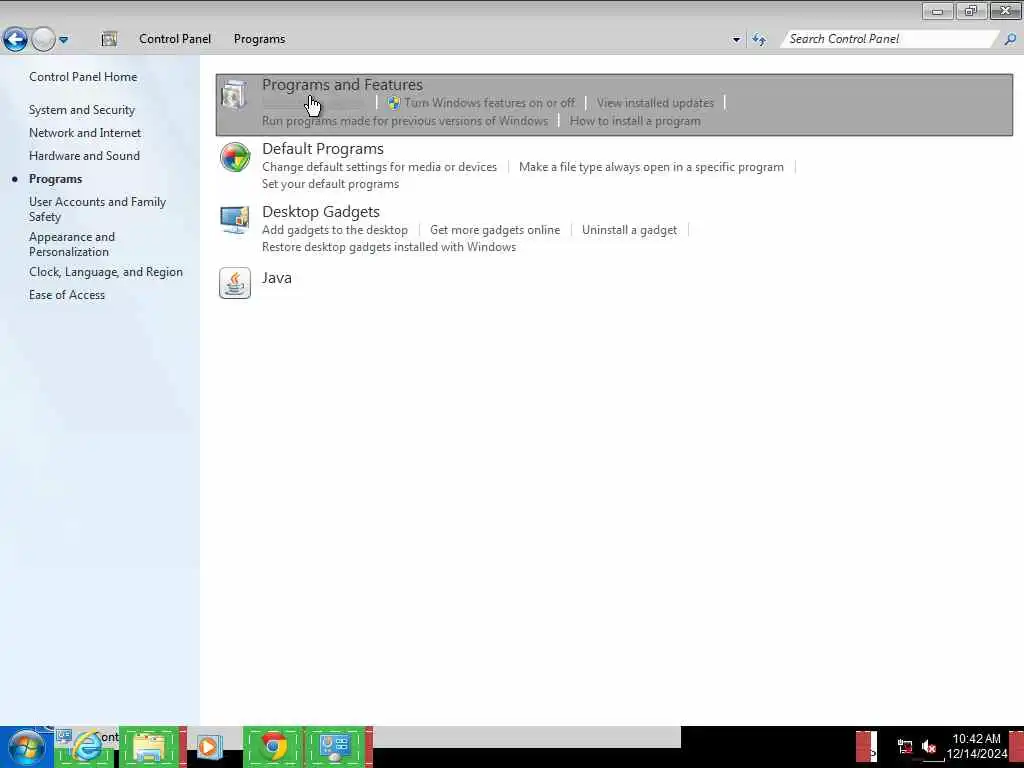Viewport: 1024px width, 768px height.
Task: Restore down the Control Panel window
Action: pos(971,10)
